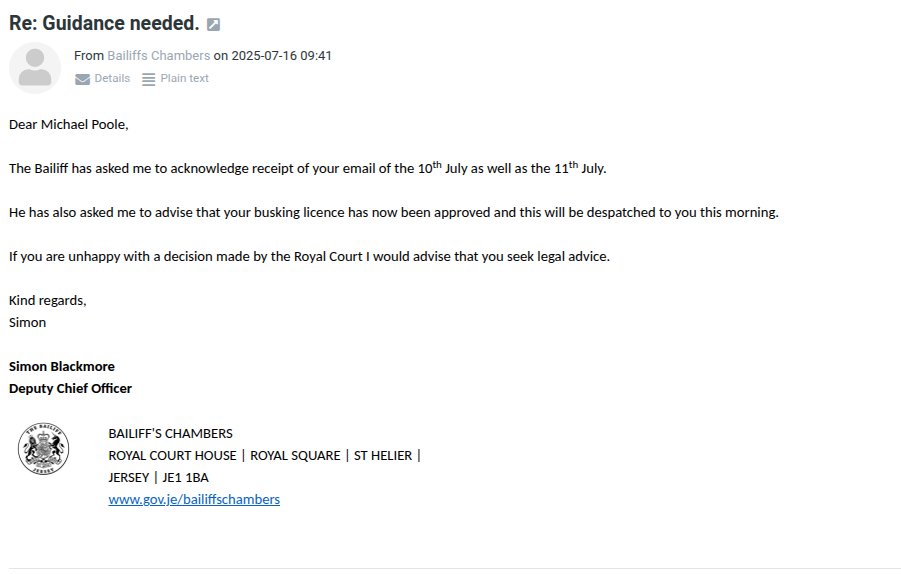Click the Bailiff of Jersey crest logo
The image size is (901, 574).
point(43,448)
